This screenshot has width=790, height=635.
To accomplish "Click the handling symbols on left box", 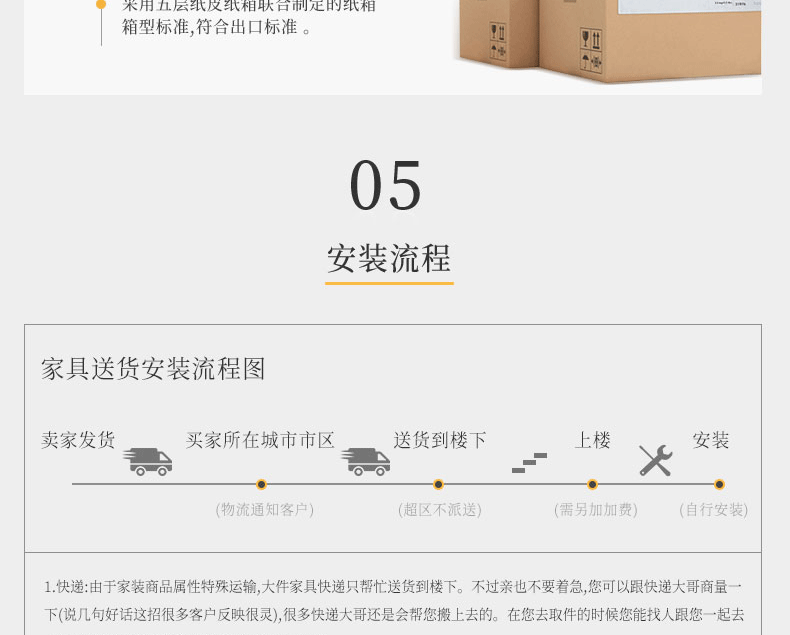I will [498, 41].
